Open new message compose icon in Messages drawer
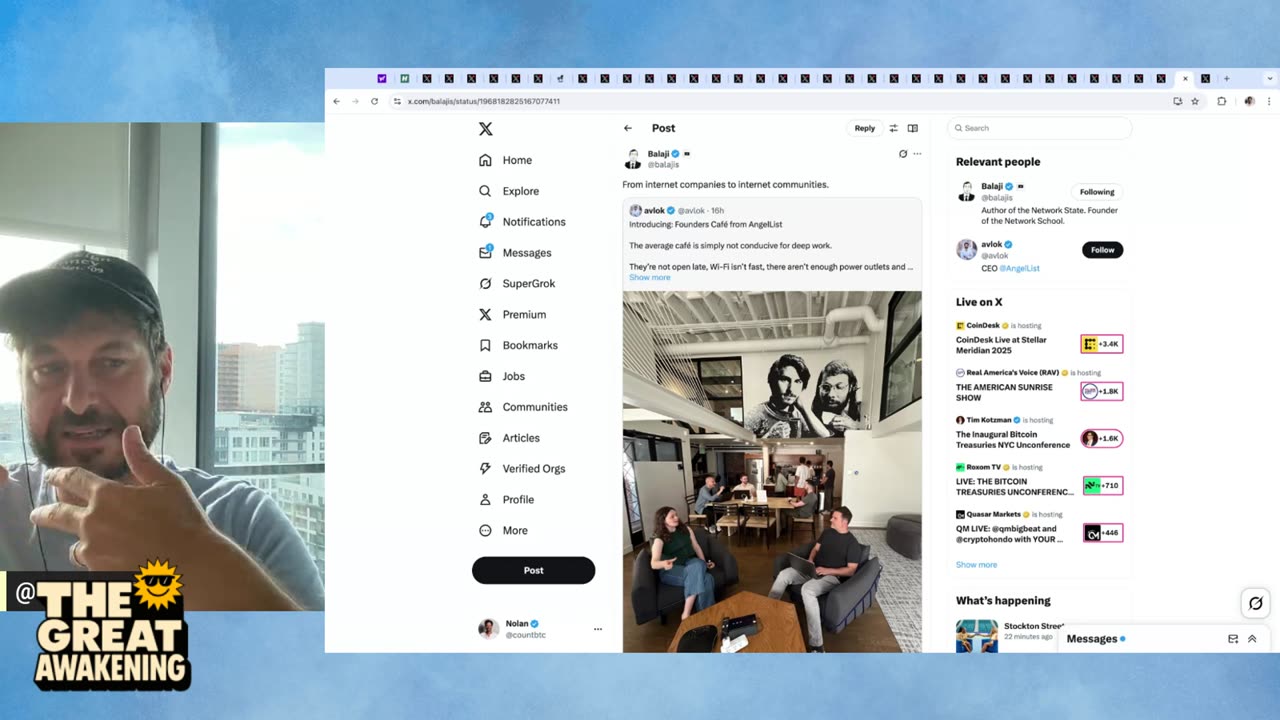This screenshot has width=1280, height=720. pyautogui.click(x=1233, y=639)
